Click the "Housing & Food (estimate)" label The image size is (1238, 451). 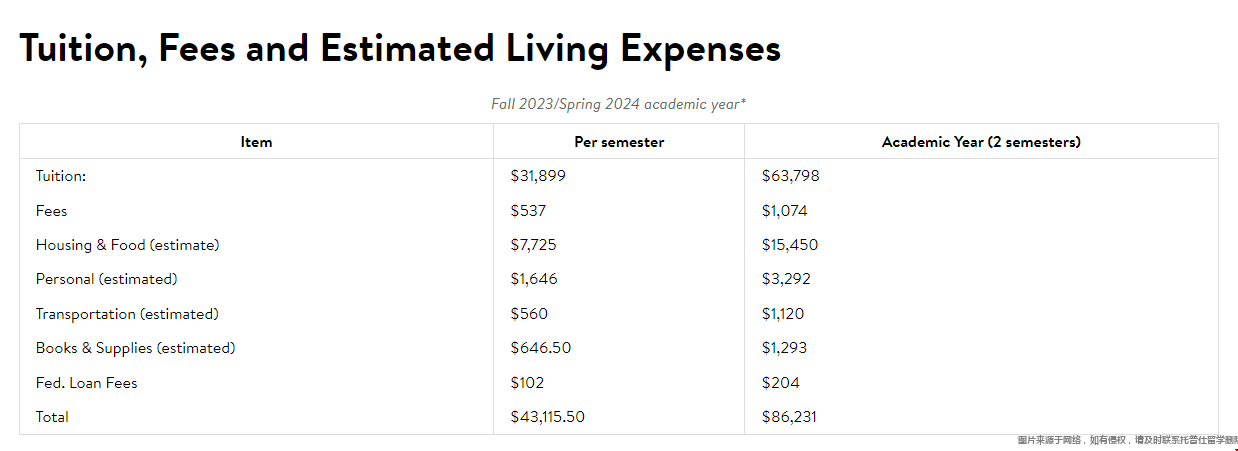click(127, 245)
